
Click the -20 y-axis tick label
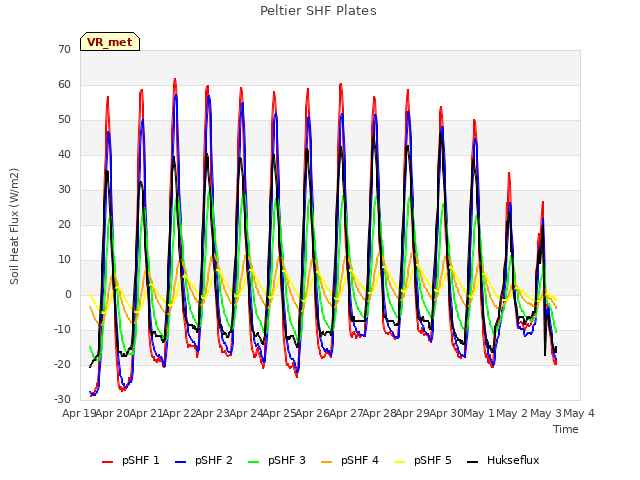pos(62,364)
